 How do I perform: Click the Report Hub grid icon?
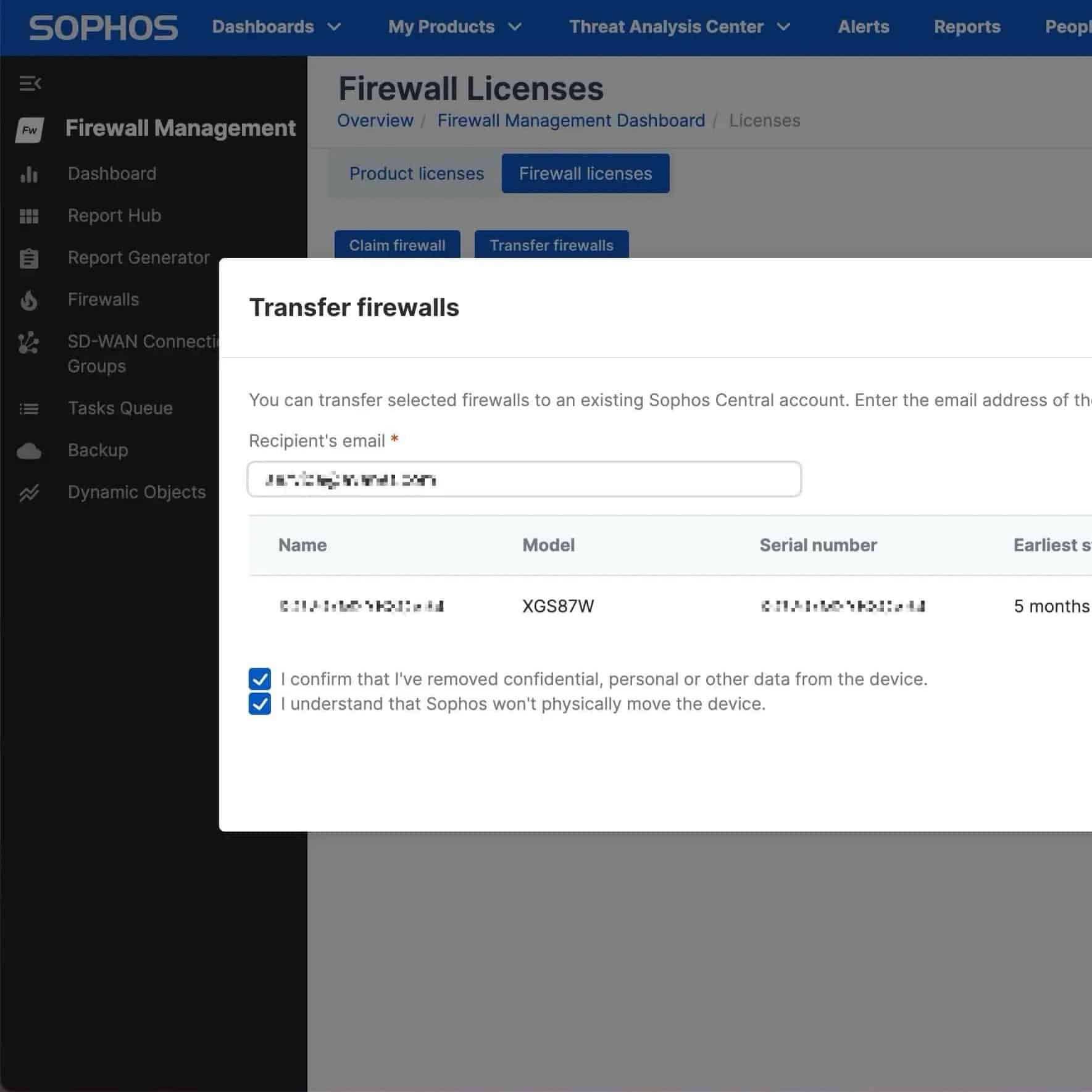click(29, 216)
